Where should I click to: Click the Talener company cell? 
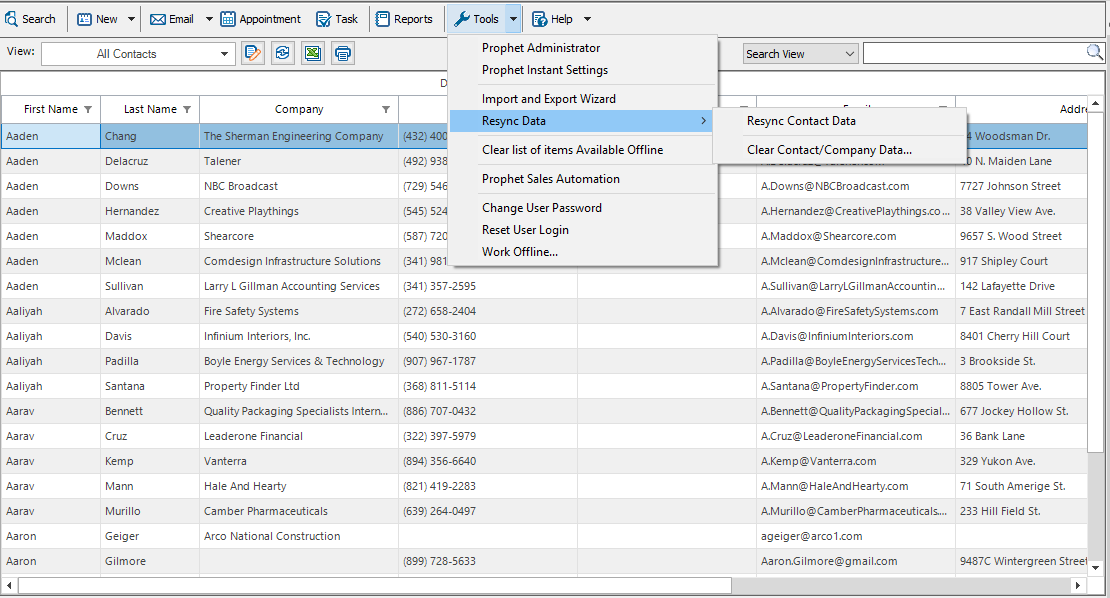tap(299, 161)
